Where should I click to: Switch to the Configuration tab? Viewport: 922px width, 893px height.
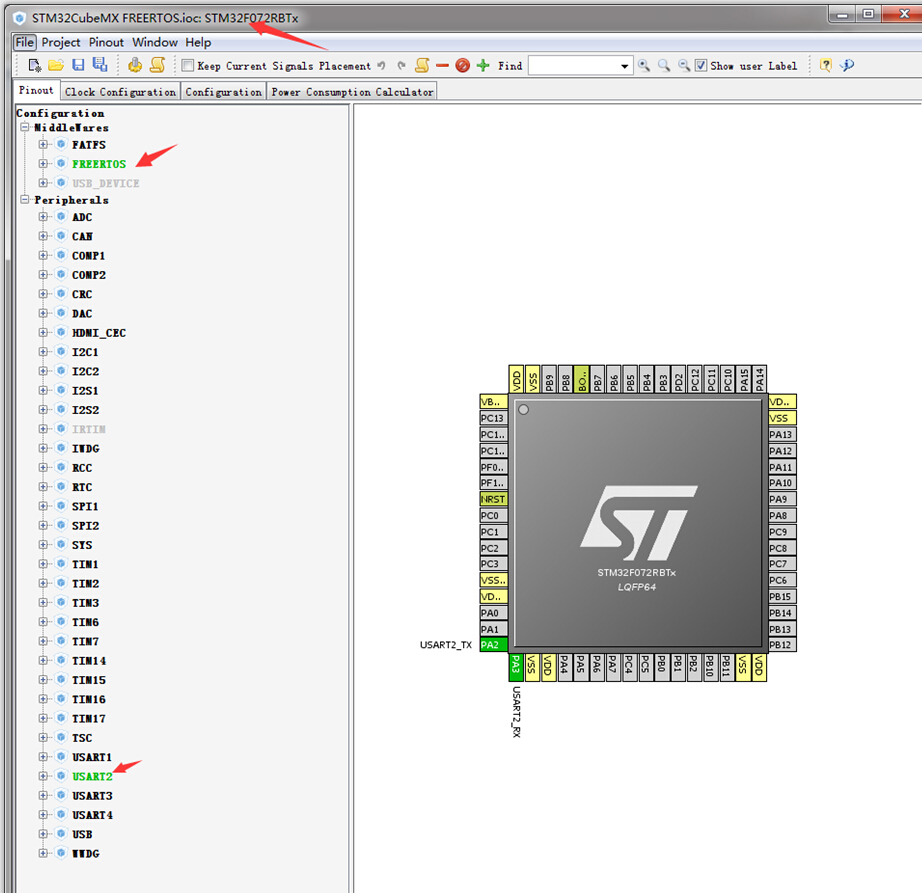(223, 92)
